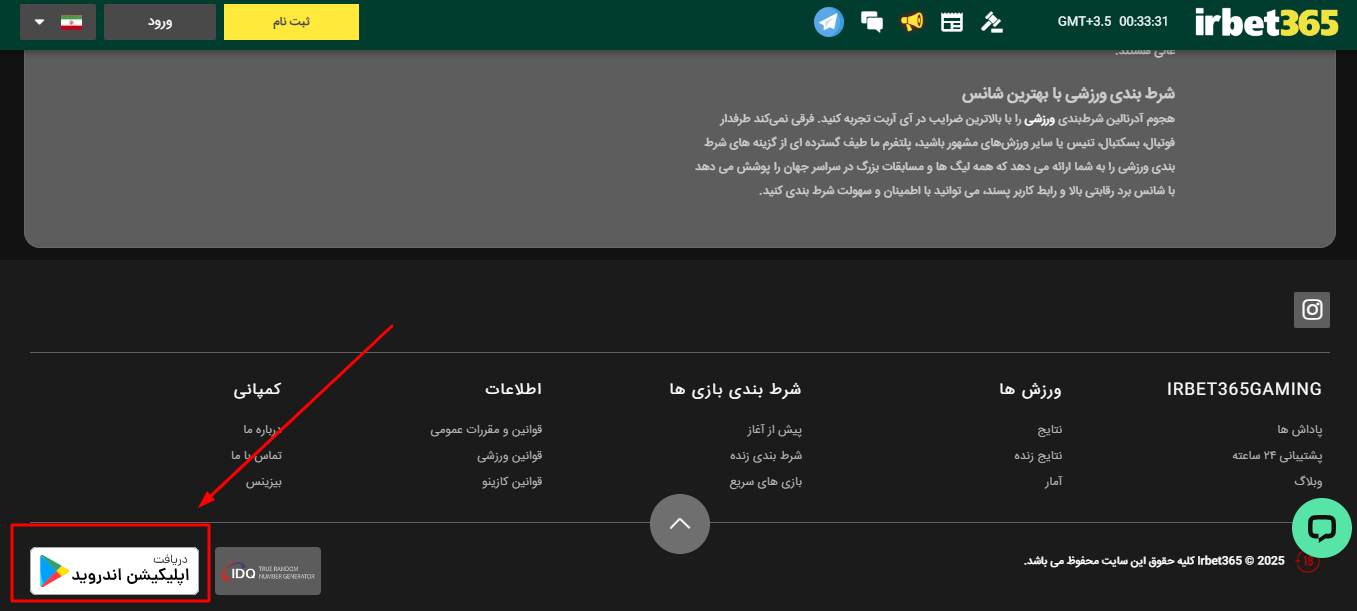Open announcements via the megaphone icon
1357x611 pixels.
click(911, 22)
